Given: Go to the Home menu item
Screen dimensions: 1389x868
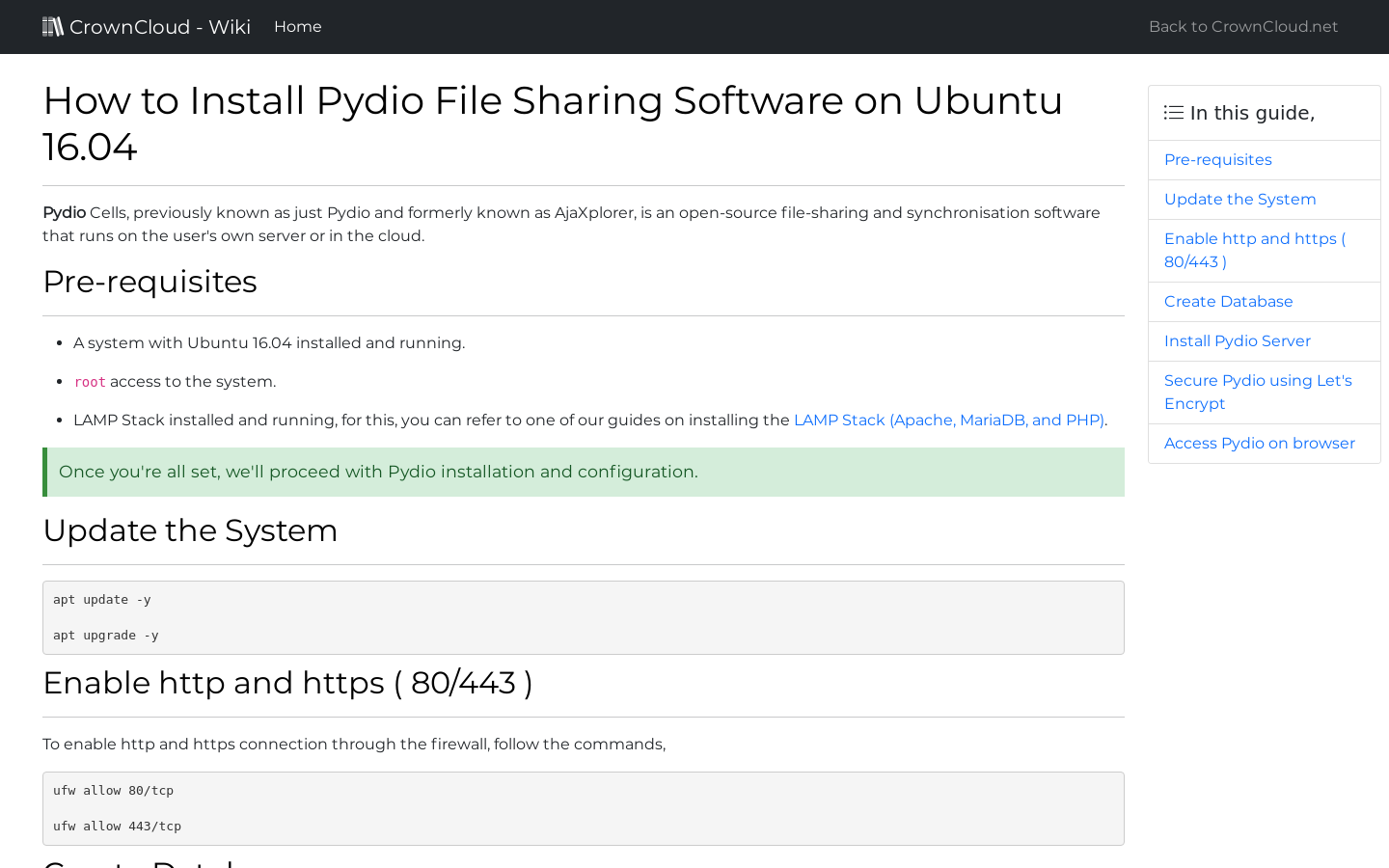Looking at the screenshot, I should pyautogui.click(x=298, y=27).
